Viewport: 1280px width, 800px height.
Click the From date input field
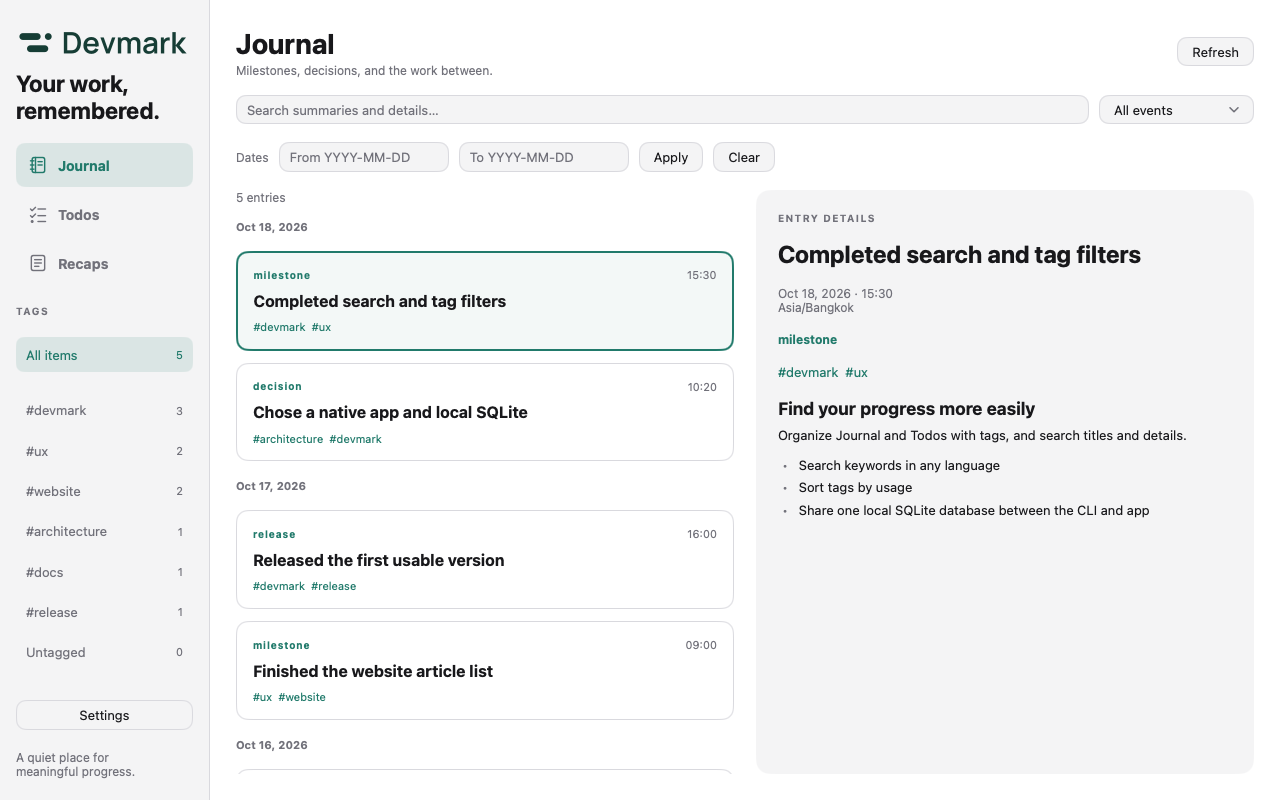364,157
